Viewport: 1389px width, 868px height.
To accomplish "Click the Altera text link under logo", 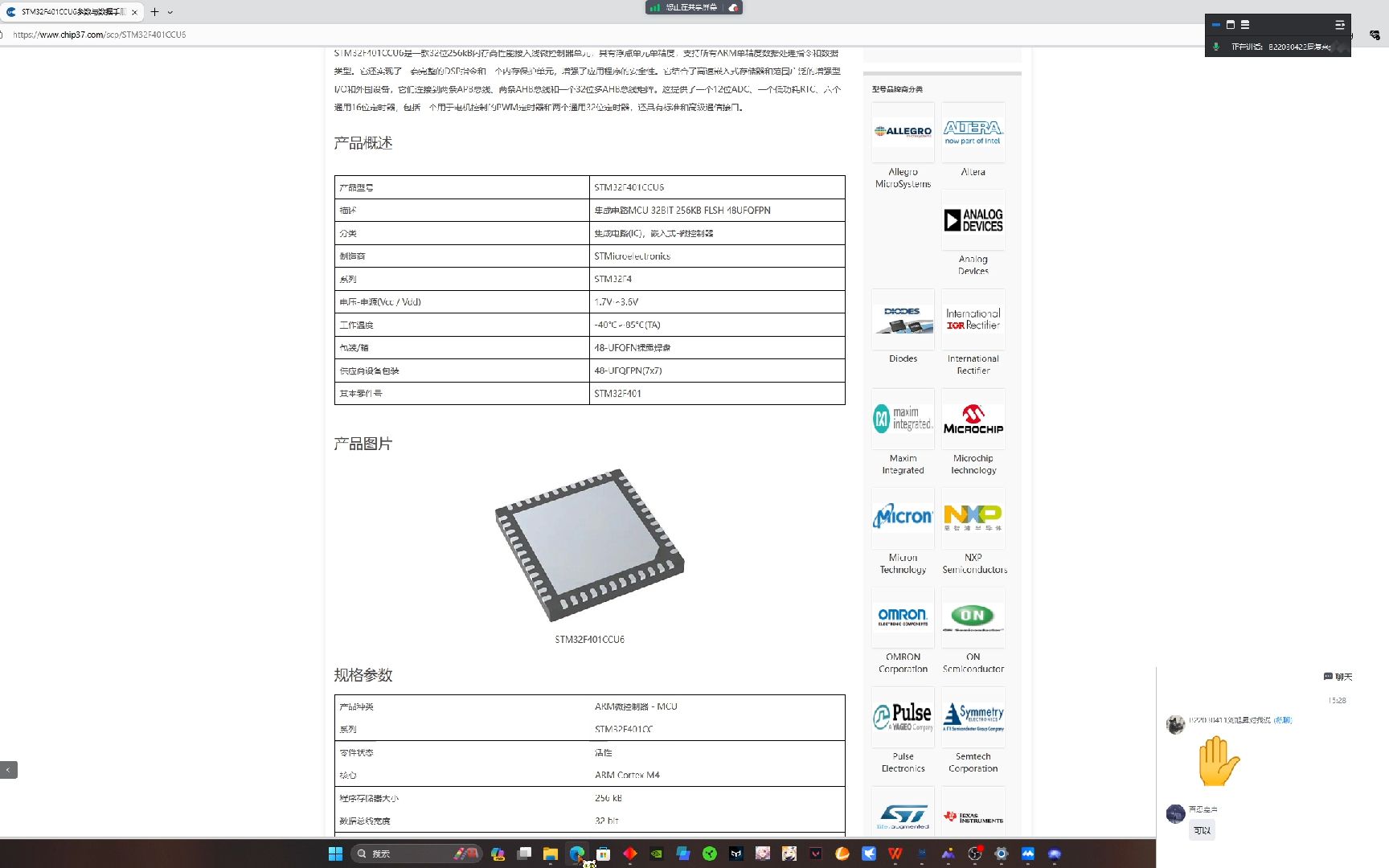I will (973, 172).
